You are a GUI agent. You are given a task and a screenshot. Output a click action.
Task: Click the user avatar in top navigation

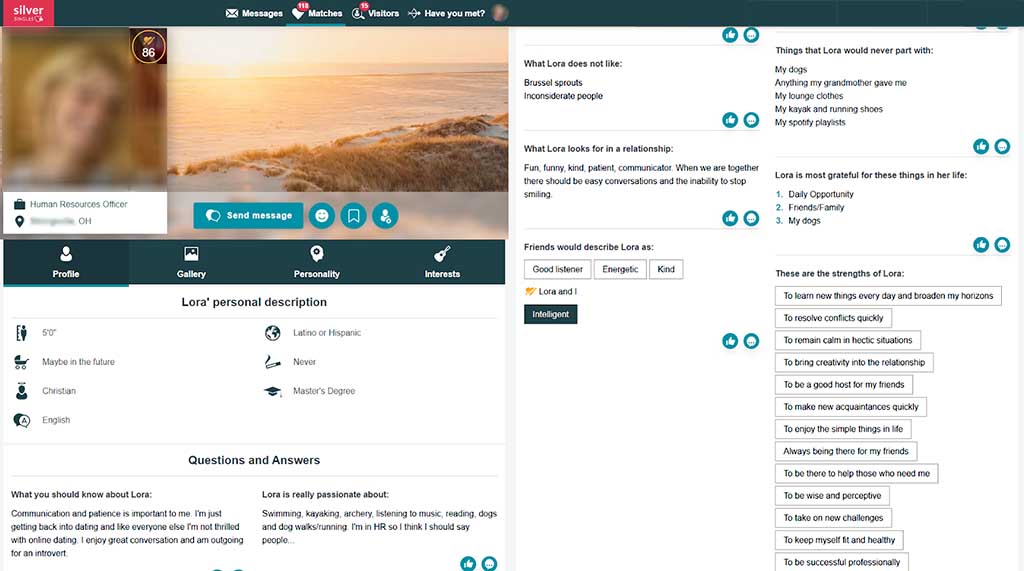point(500,13)
